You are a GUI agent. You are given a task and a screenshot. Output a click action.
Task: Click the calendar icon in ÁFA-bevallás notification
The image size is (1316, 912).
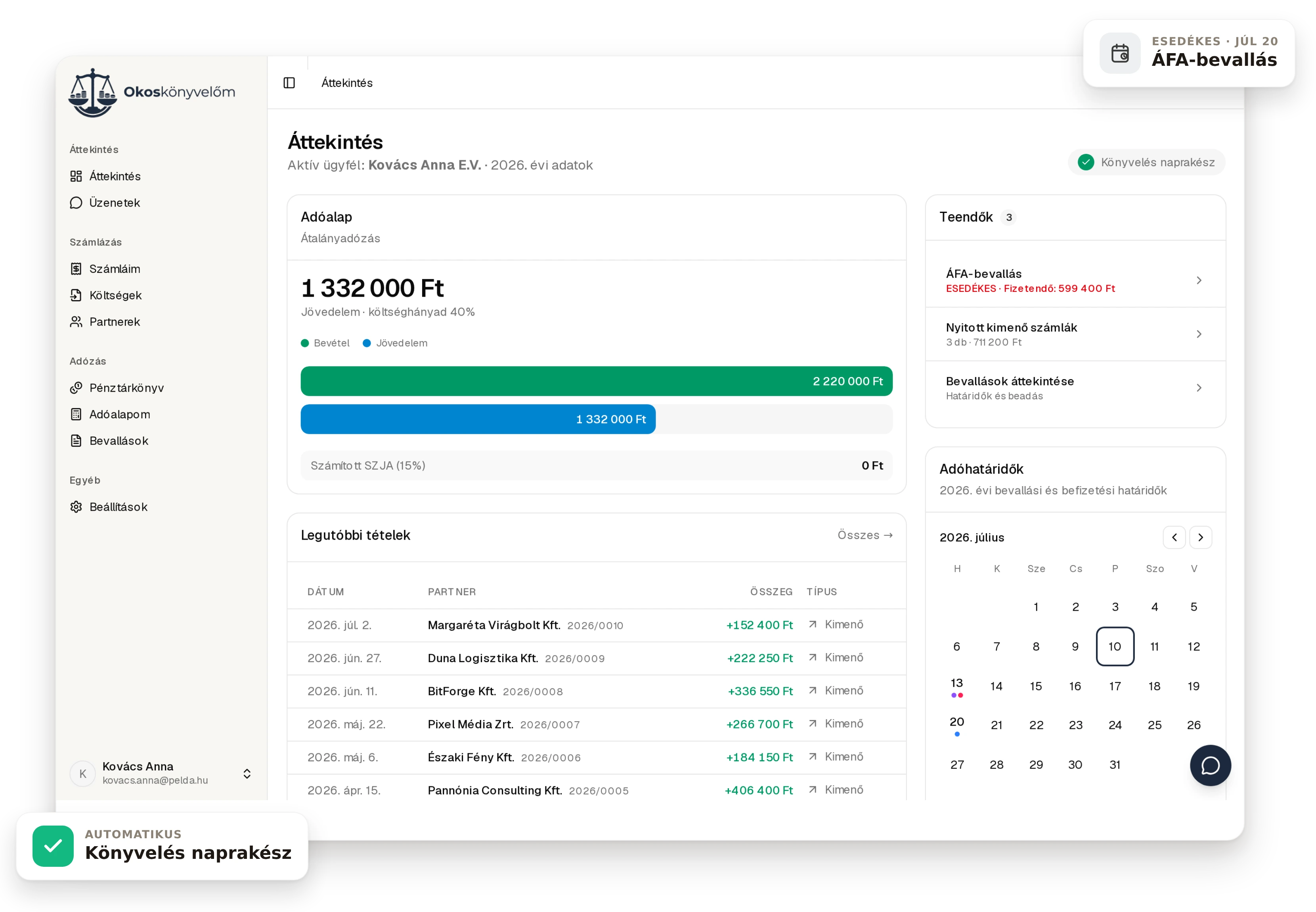tap(1120, 53)
